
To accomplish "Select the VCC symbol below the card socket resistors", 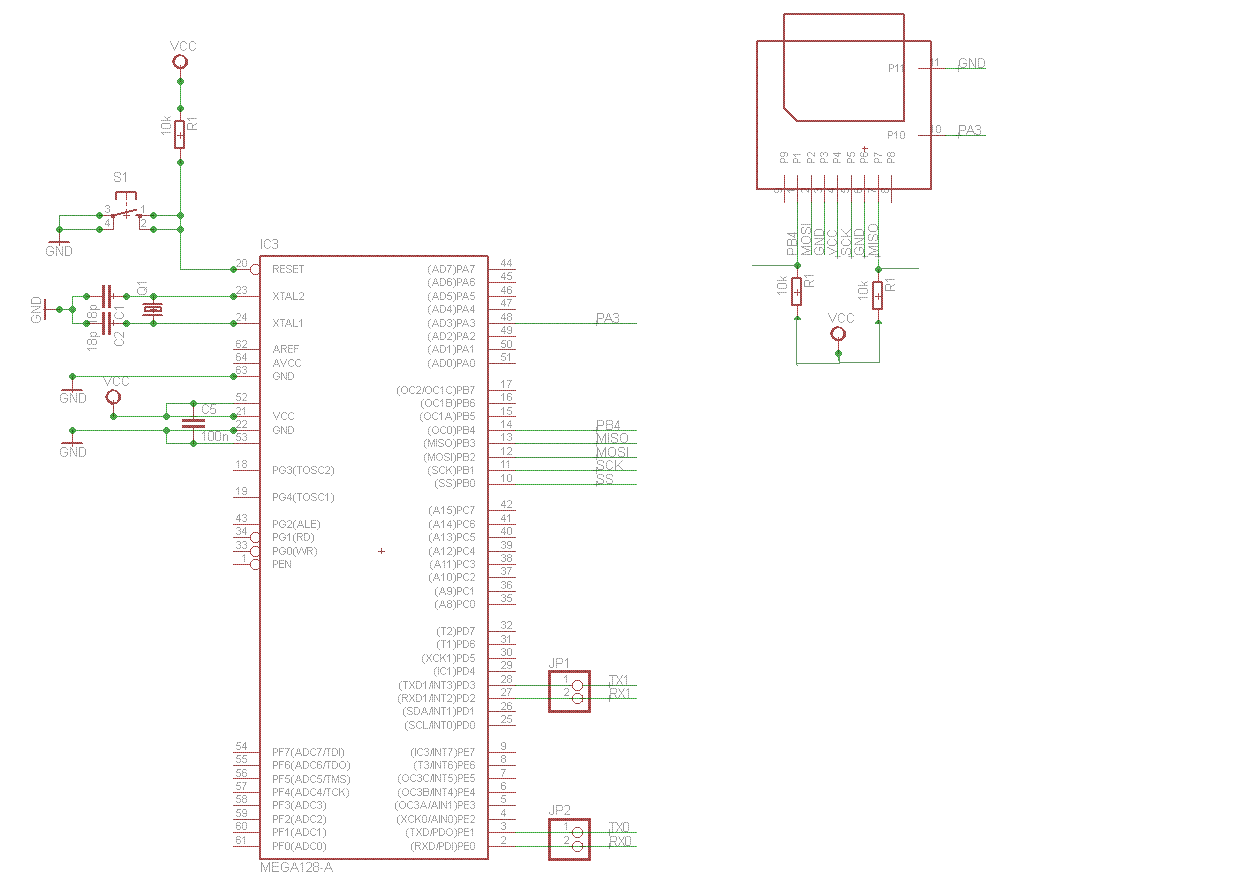I will (x=838, y=334).
